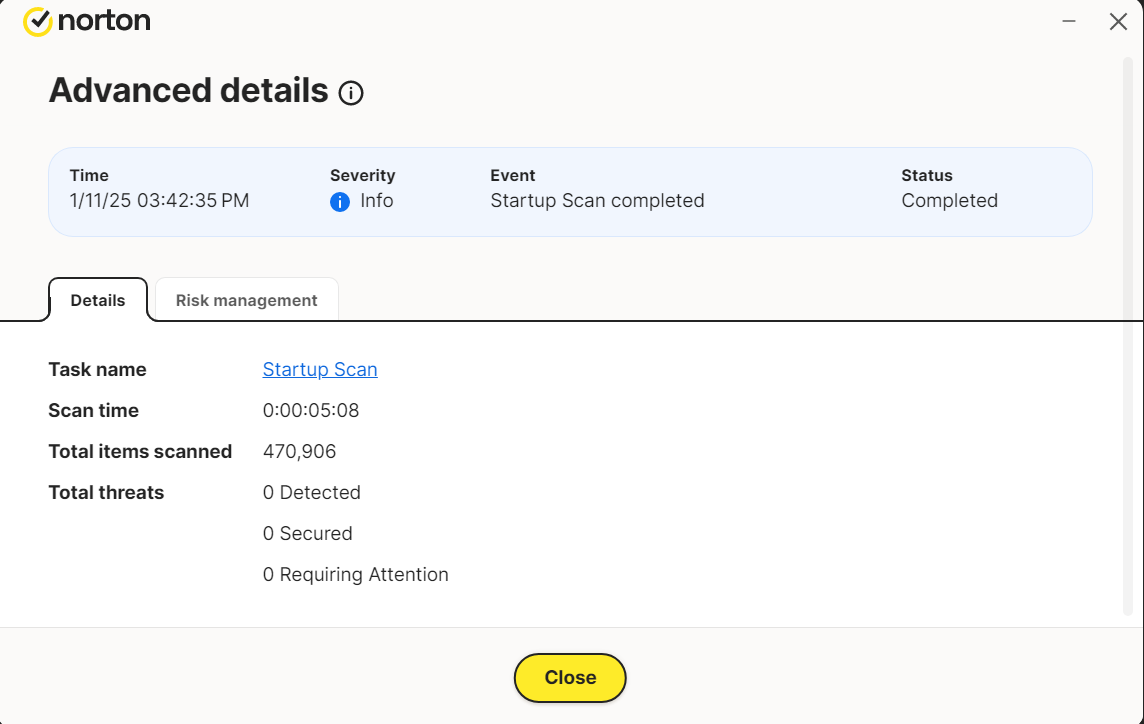Select the Details tab
The width and height of the screenshot is (1144, 724).
pyautogui.click(x=98, y=300)
